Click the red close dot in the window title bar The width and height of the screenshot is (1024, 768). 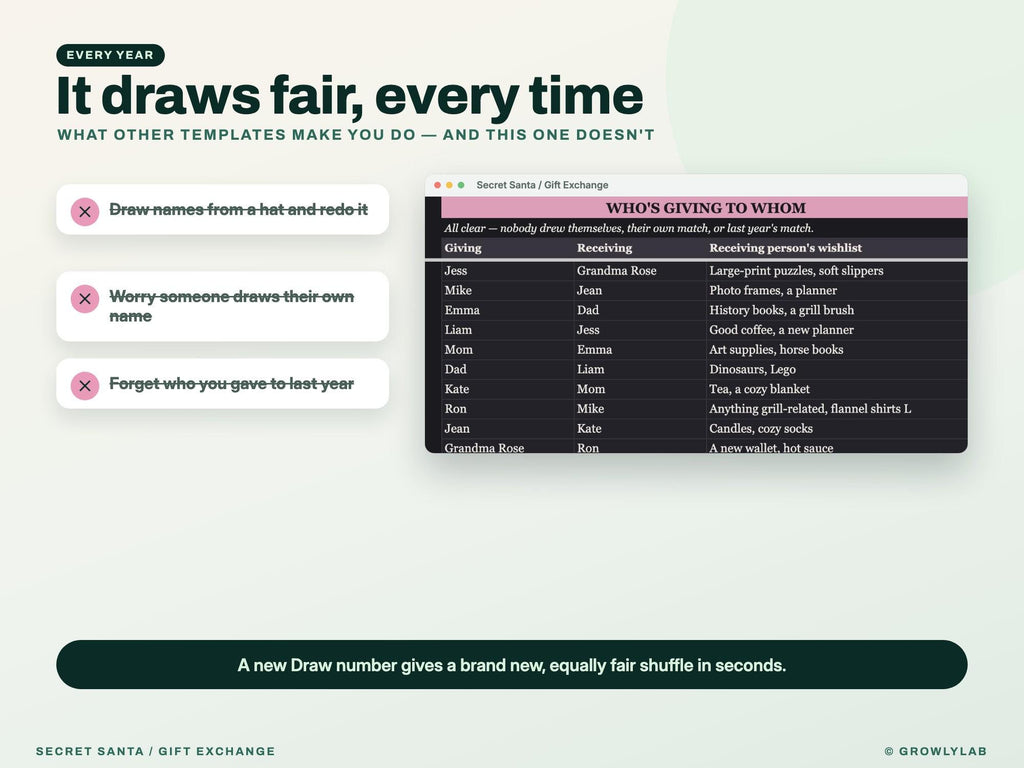coord(438,185)
